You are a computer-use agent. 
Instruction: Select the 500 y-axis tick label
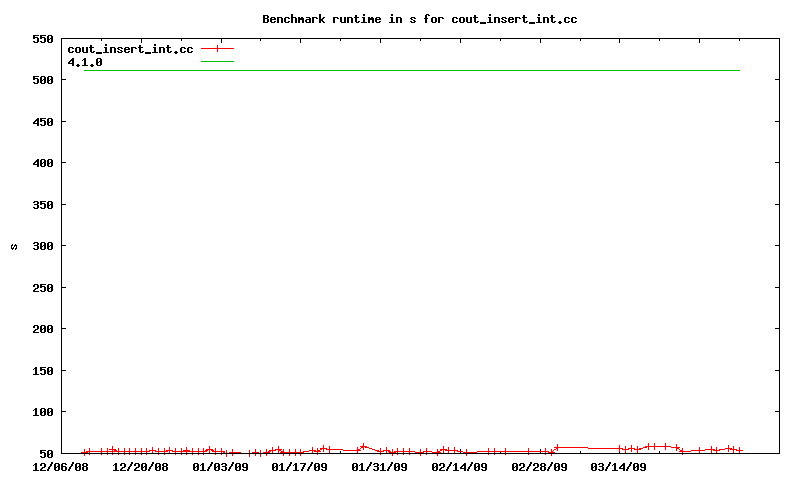[42, 80]
